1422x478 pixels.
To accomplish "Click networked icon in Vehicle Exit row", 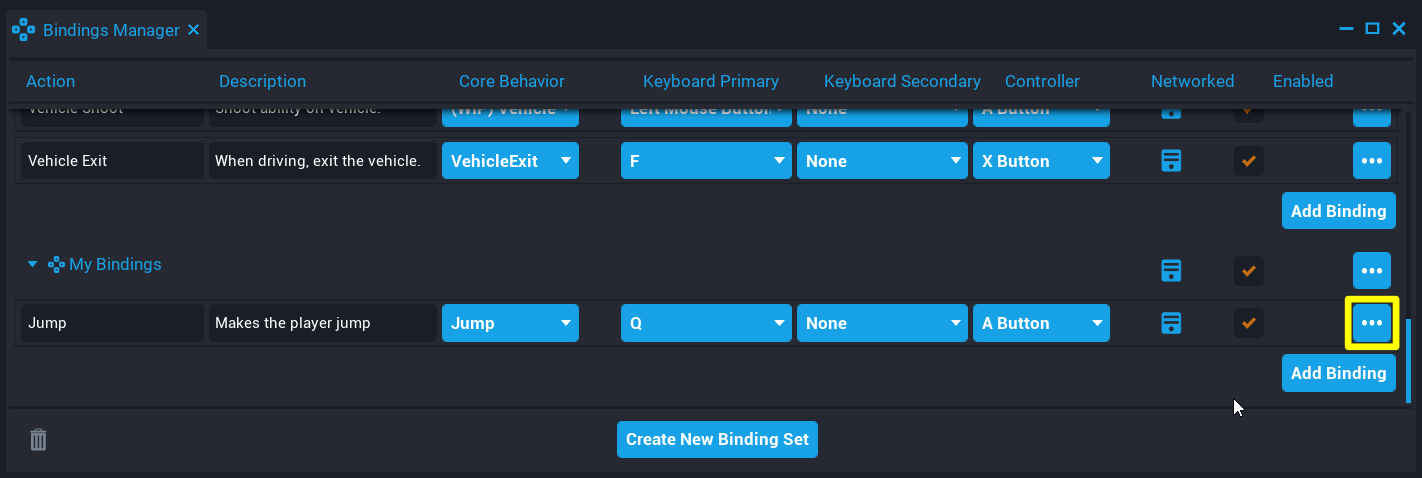I will click(1171, 161).
